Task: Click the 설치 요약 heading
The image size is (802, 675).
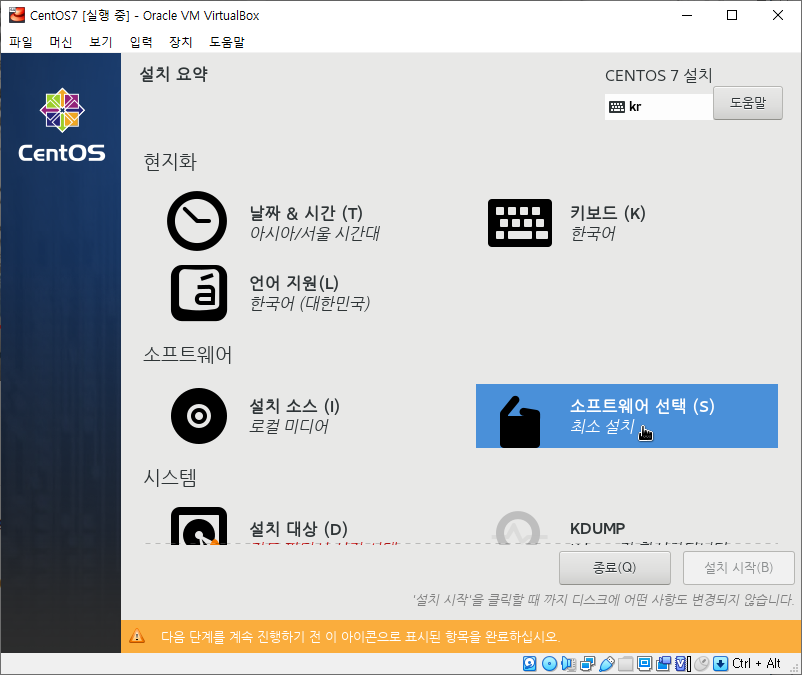Action: (x=173, y=75)
